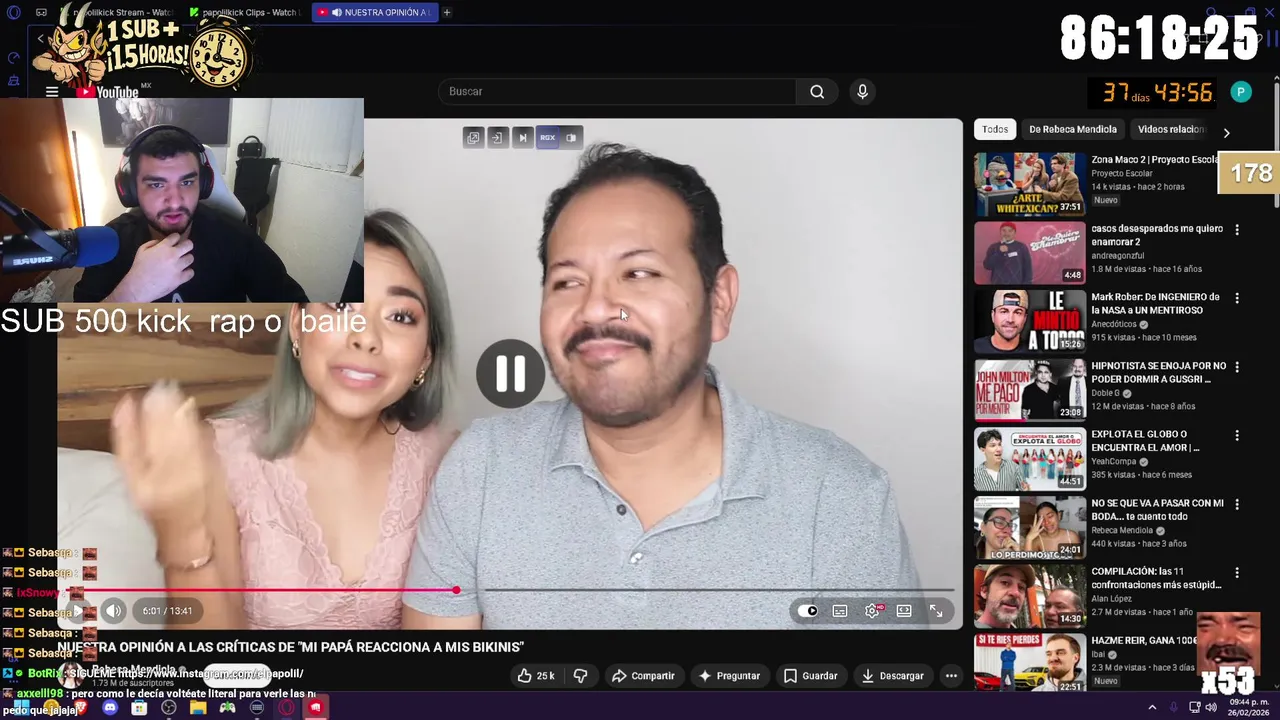
Task: Show more chips with the right arrow
Action: (x=1226, y=132)
